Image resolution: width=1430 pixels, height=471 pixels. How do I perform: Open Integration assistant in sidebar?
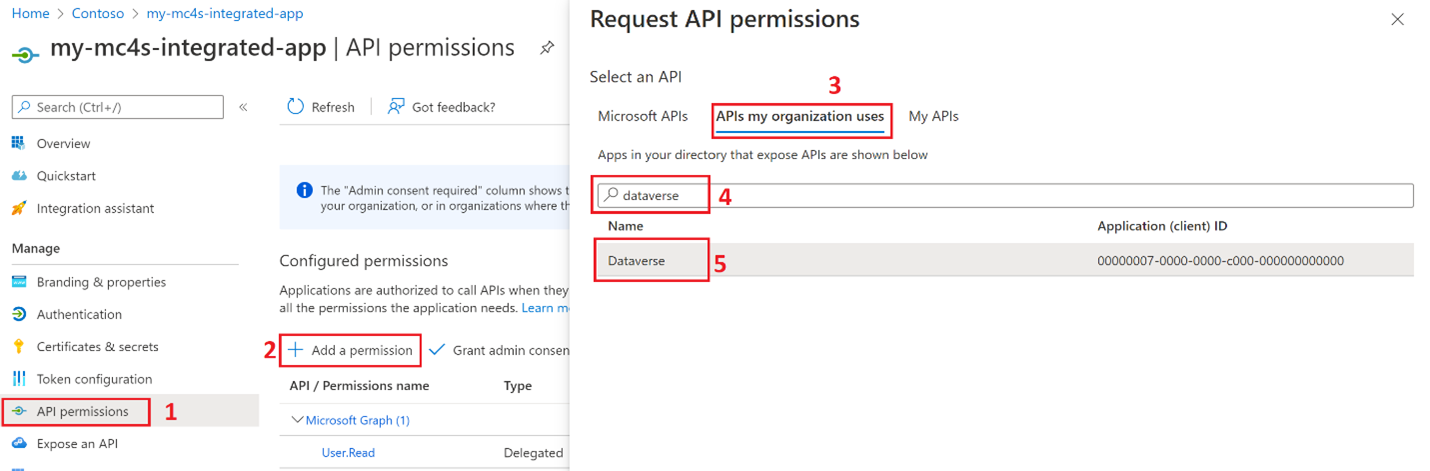[x=95, y=208]
